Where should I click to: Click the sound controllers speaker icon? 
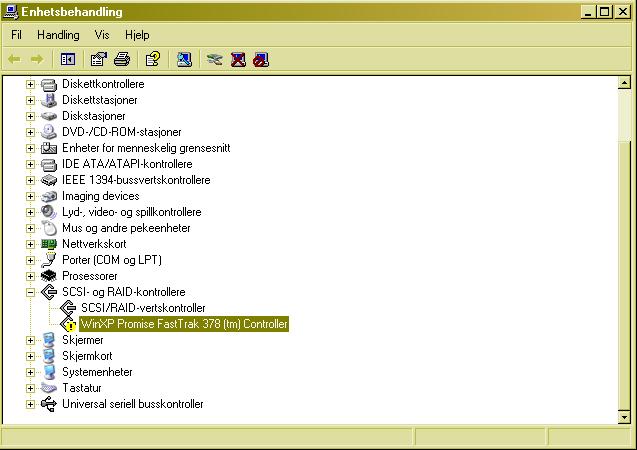pyautogui.click(x=49, y=212)
